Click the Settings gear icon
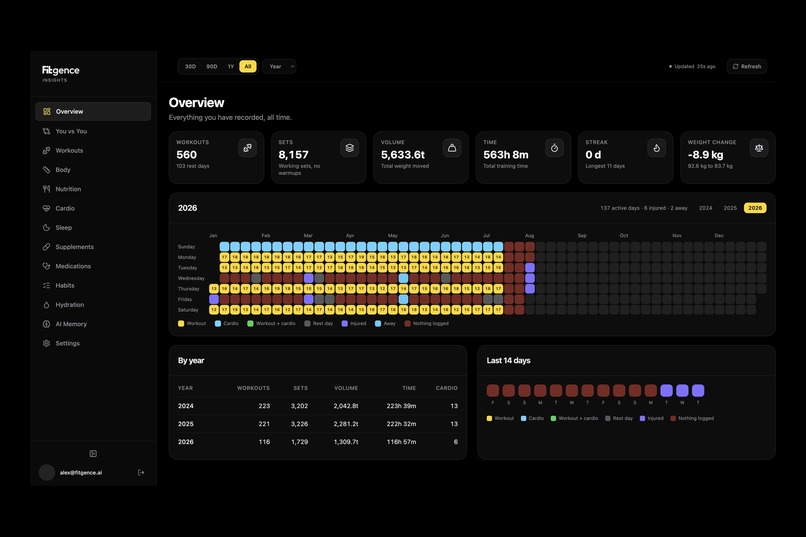806x537 pixels. tap(46, 343)
